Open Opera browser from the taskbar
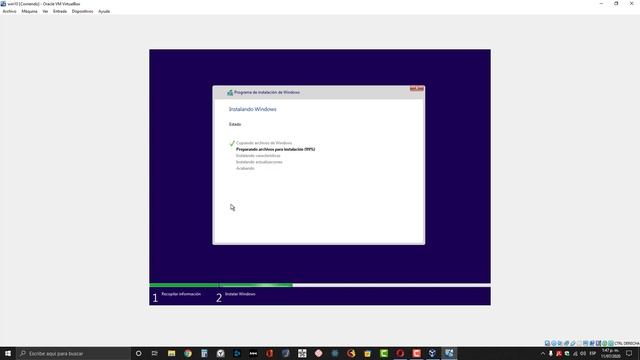The height and width of the screenshot is (360, 640). point(400,353)
